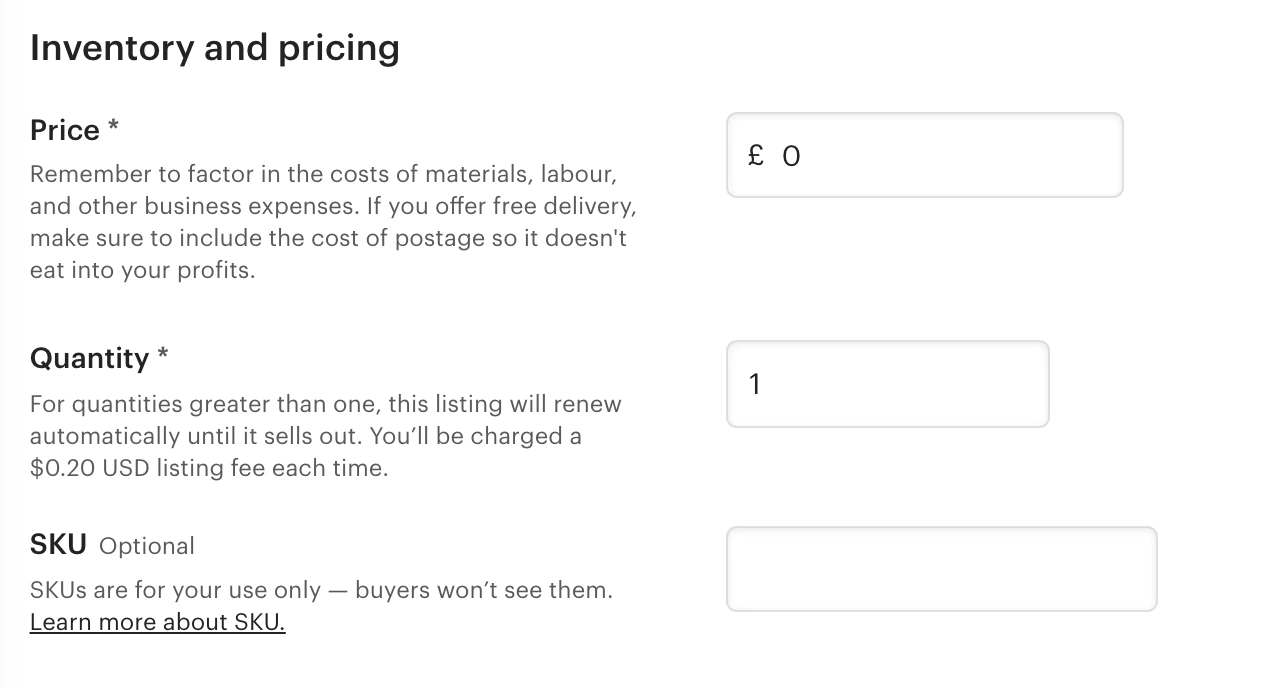Click the required asterisk next to Price
Screen dimensions: 1272x688
tap(113, 127)
